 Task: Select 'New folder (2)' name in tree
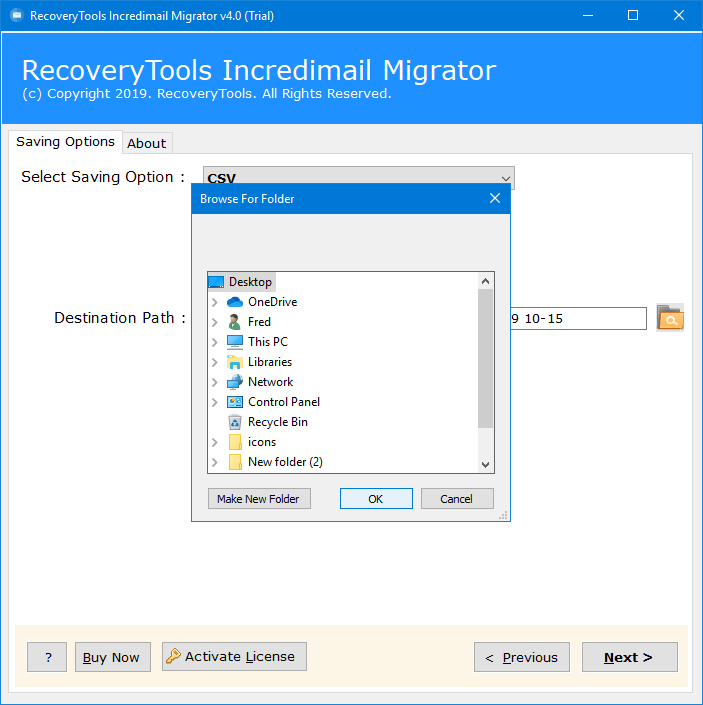point(285,462)
